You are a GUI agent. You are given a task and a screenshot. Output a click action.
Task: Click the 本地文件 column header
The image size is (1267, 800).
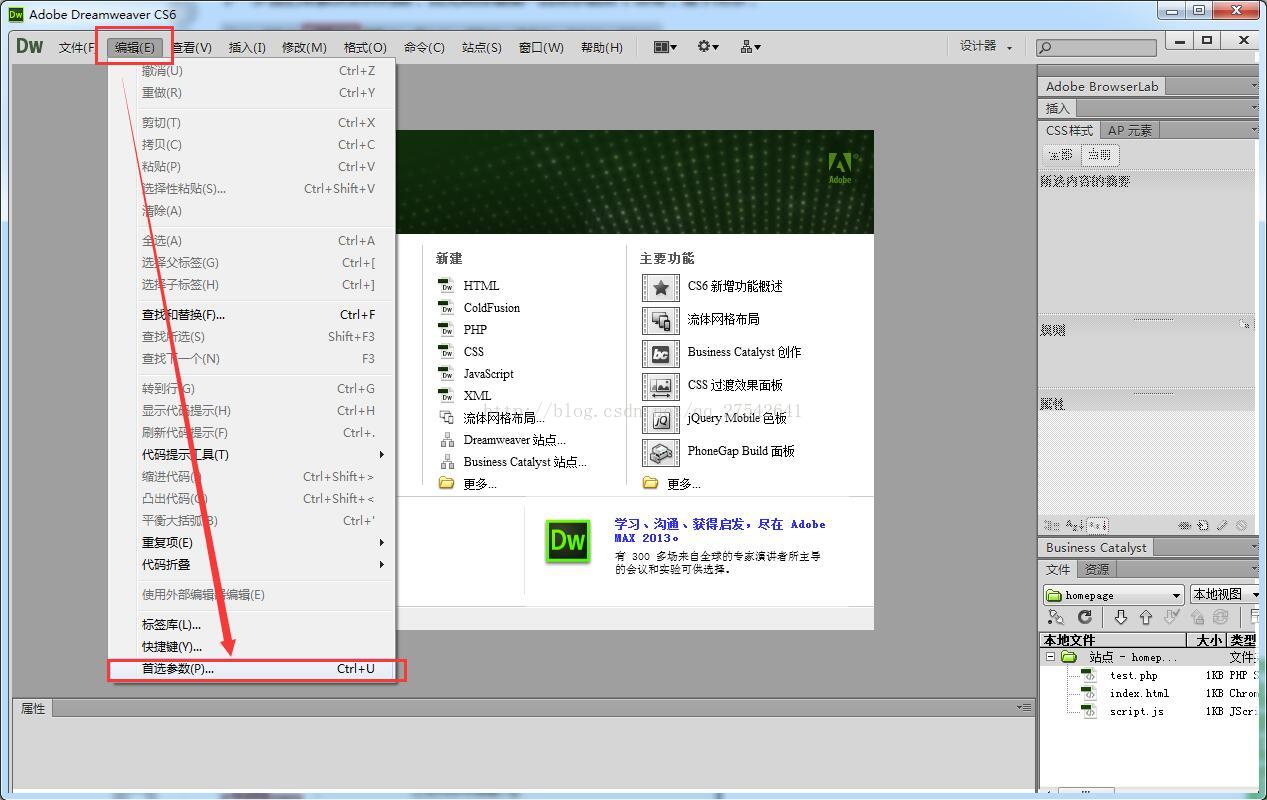click(x=1114, y=640)
